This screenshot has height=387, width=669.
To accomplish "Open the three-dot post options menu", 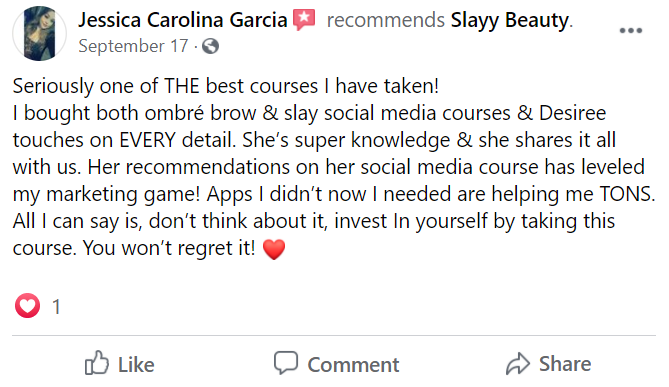I will click(x=631, y=30).
